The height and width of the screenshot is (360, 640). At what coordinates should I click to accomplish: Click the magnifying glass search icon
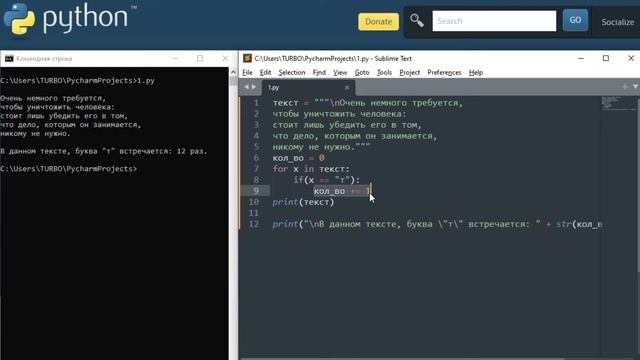pos(417,20)
